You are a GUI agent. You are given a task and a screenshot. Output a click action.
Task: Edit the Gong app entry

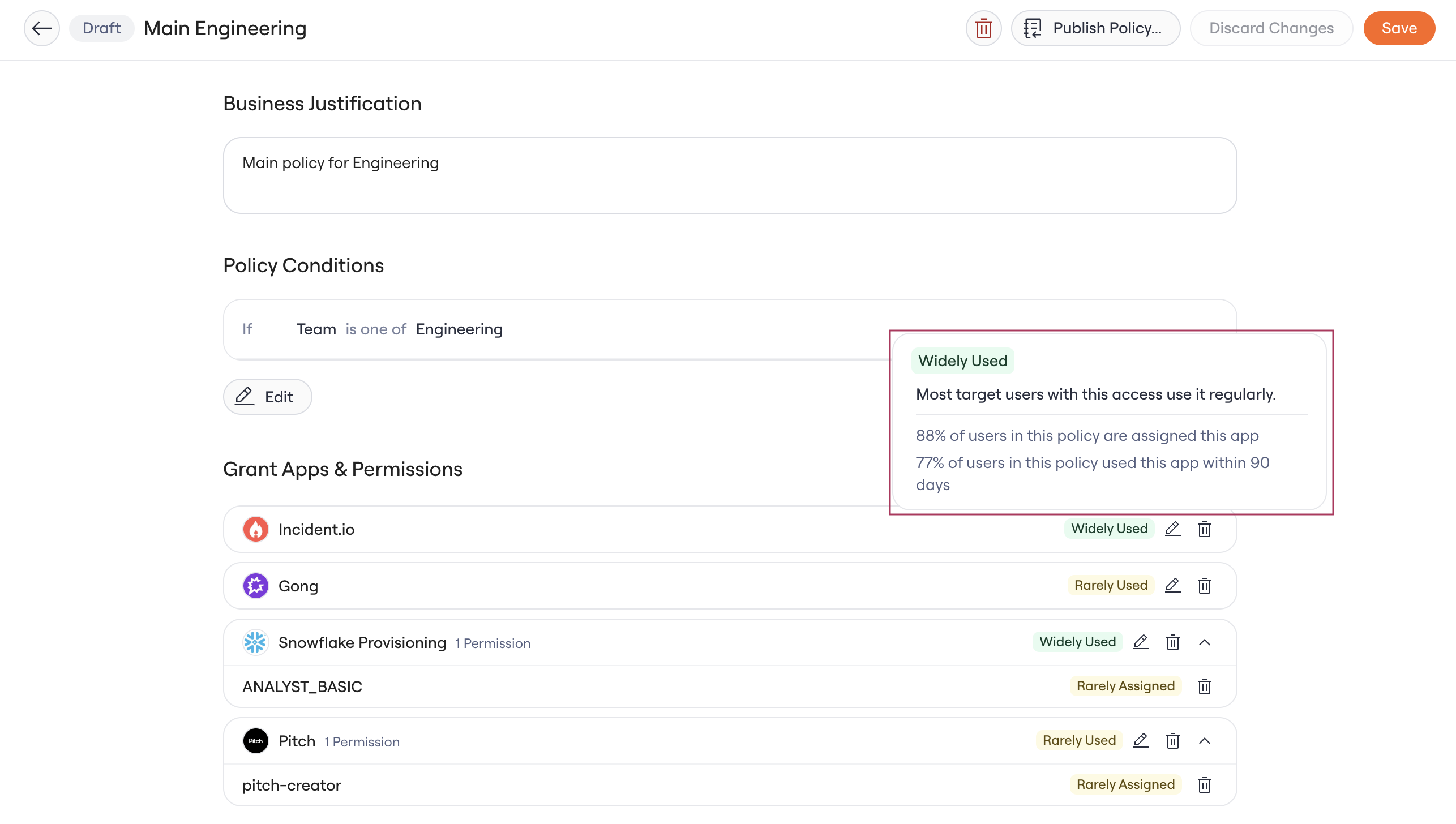[1173, 586]
